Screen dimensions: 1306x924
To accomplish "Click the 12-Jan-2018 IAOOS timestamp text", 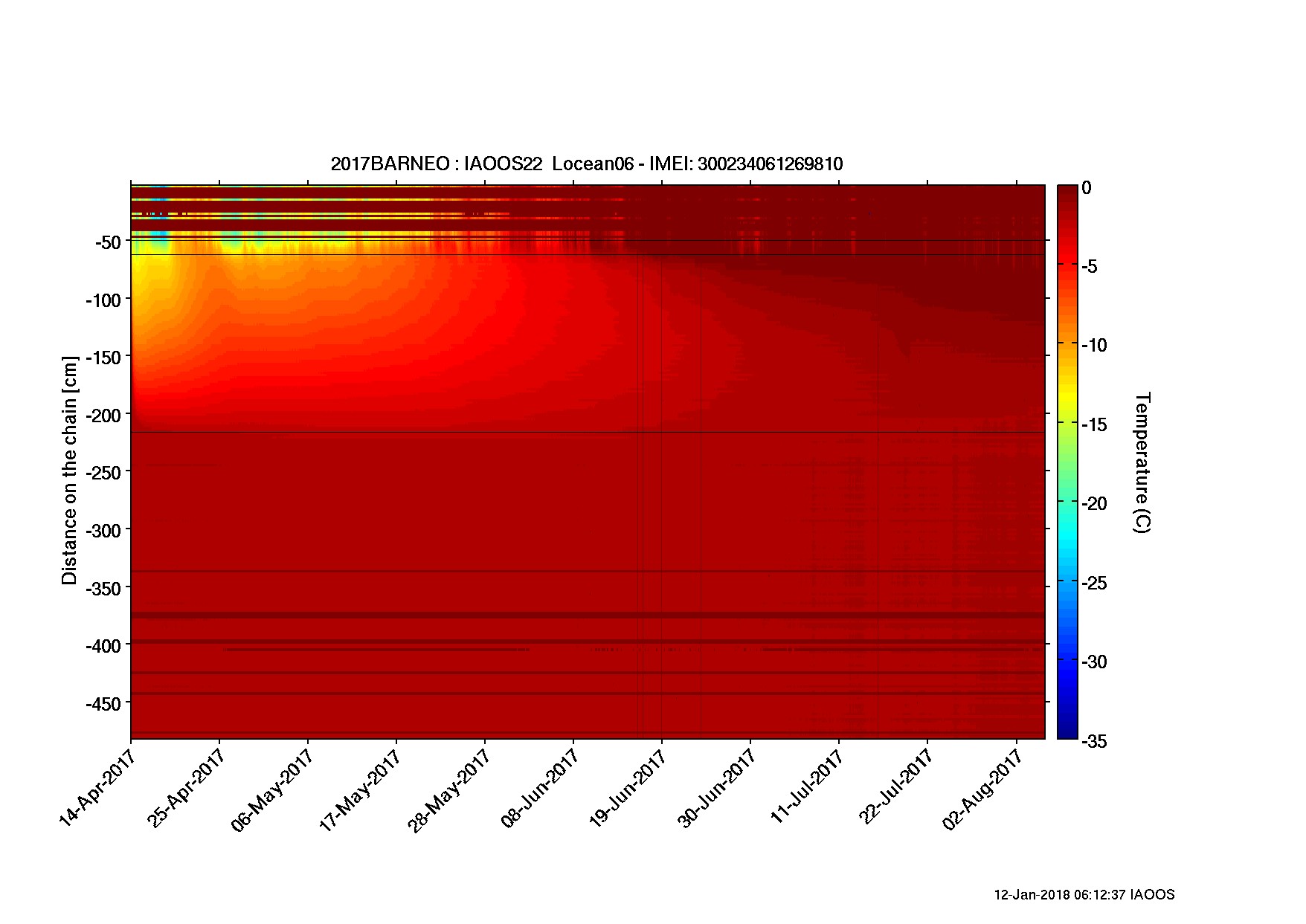I will coord(1084,895).
